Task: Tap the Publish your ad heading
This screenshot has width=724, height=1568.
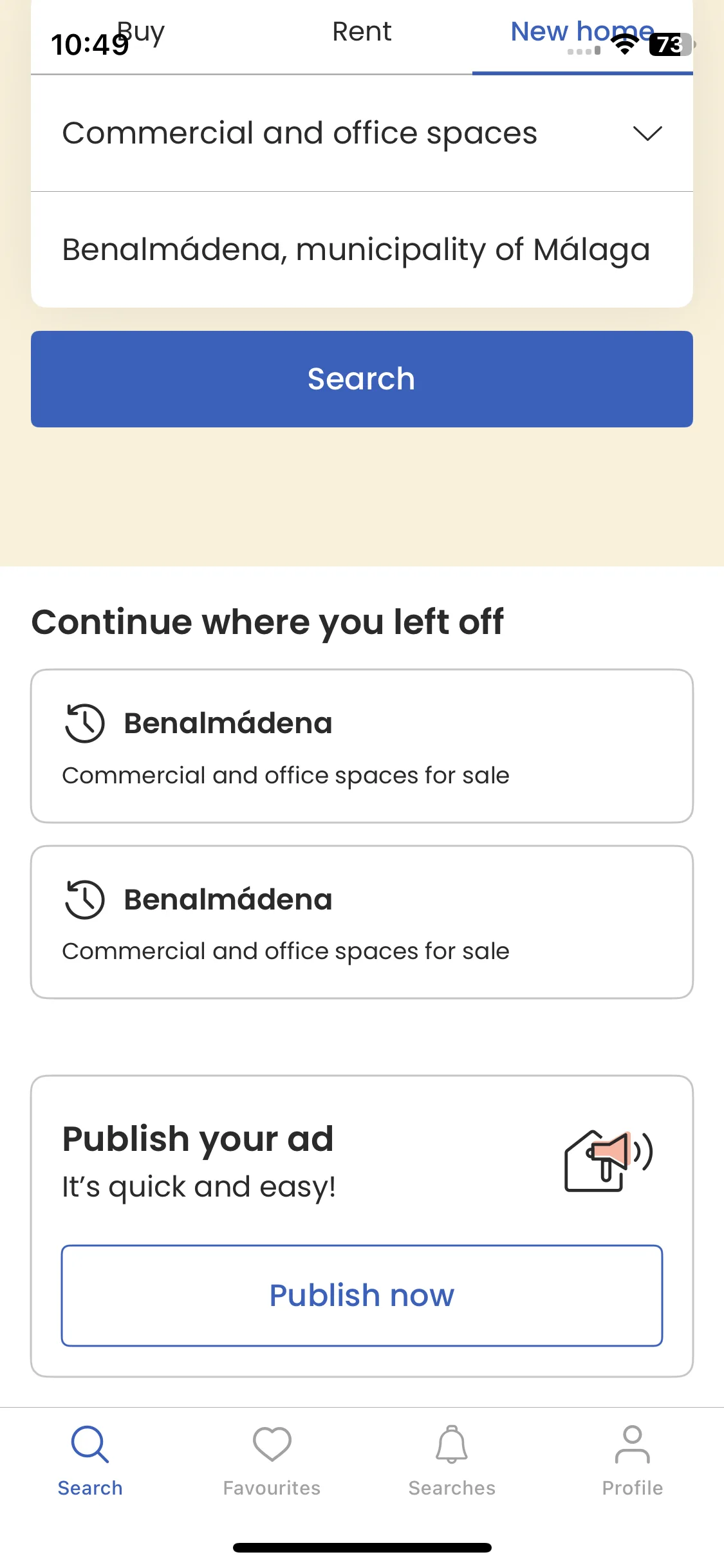Action: [198, 1139]
